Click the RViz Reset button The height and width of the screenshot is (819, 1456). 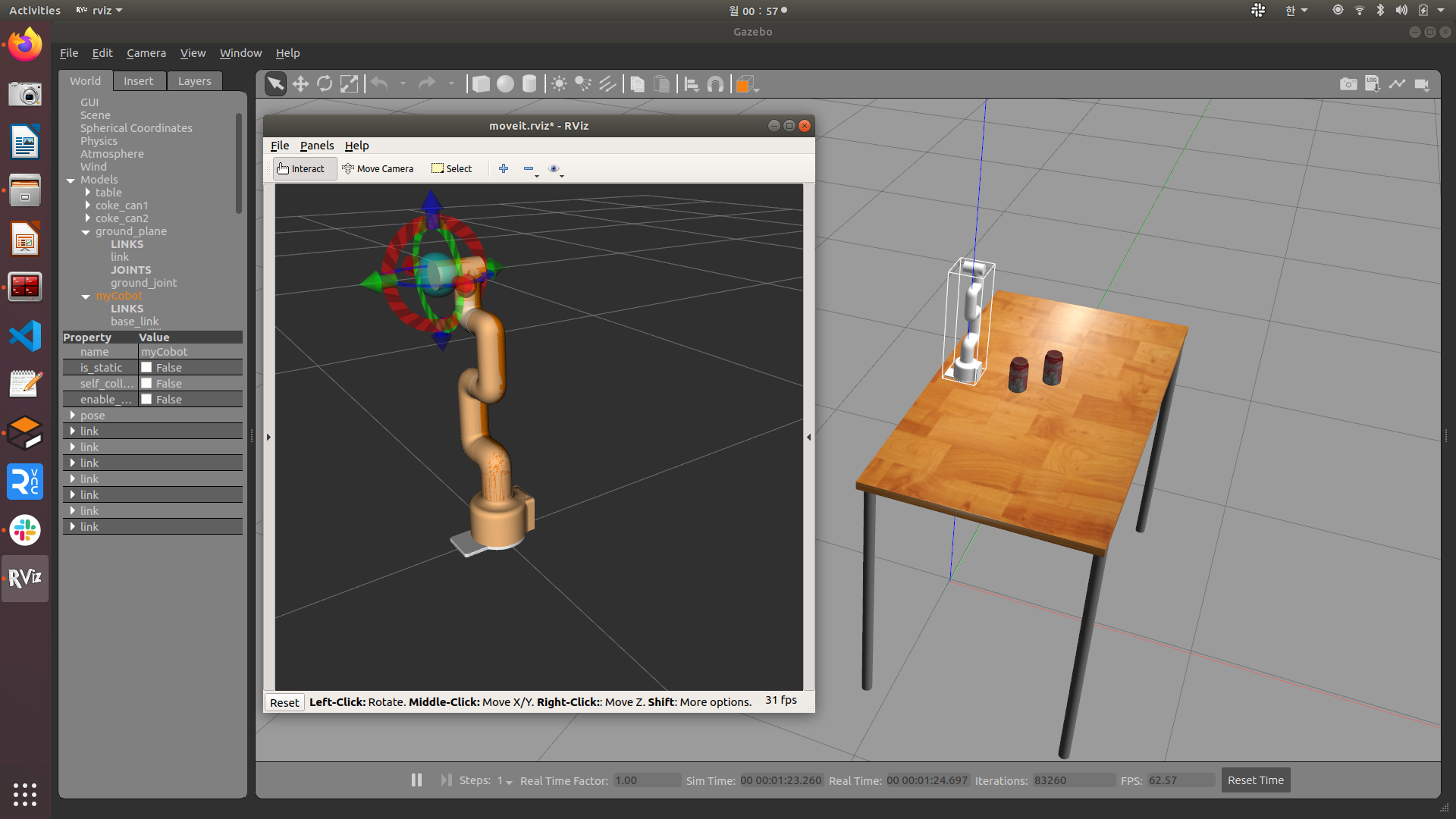click(x=284, y=702)
